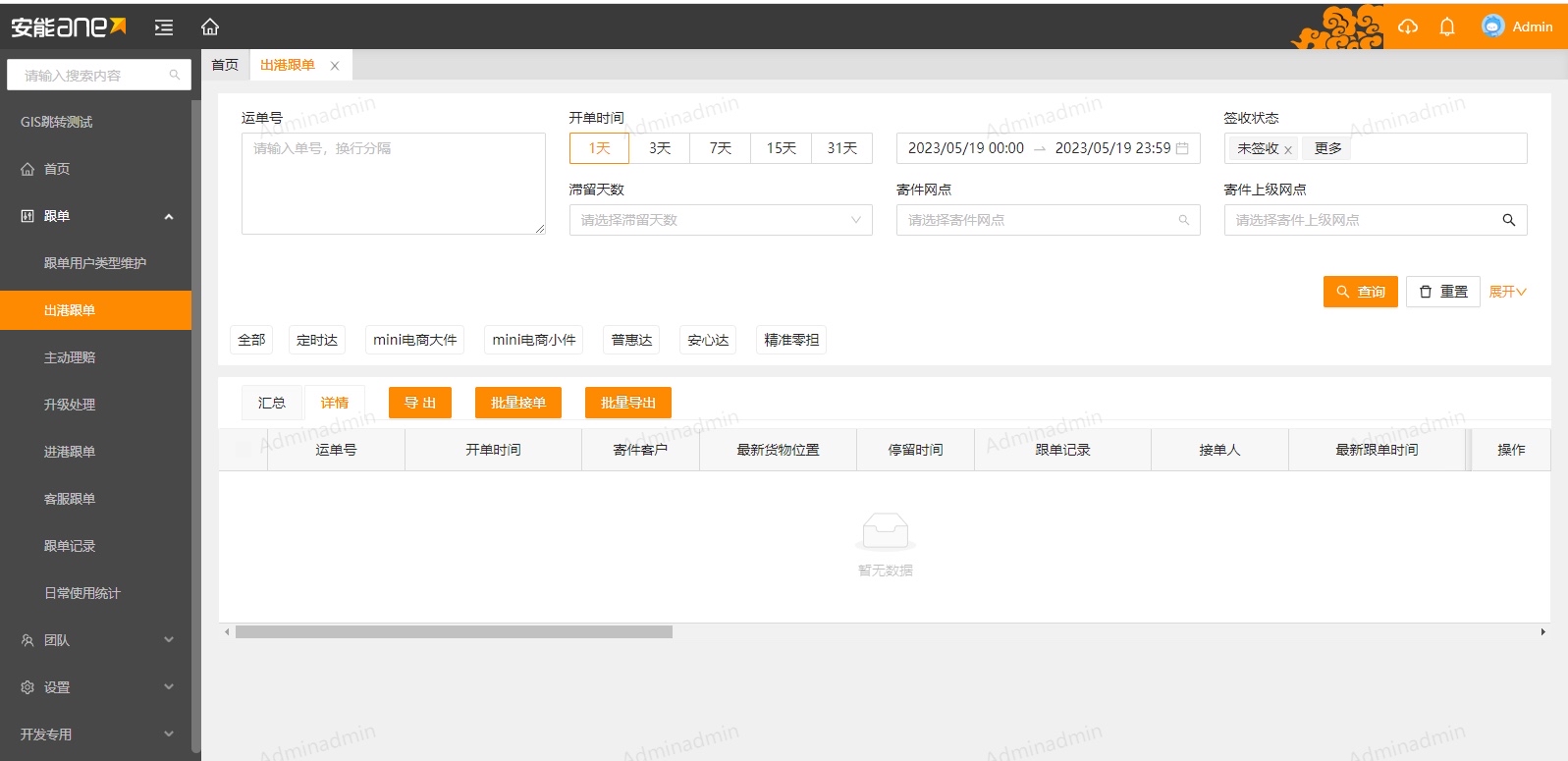Viewport: 1568px width, 761px height.
Task: Open the cloud download icon
Action: tap(1408, 27)
